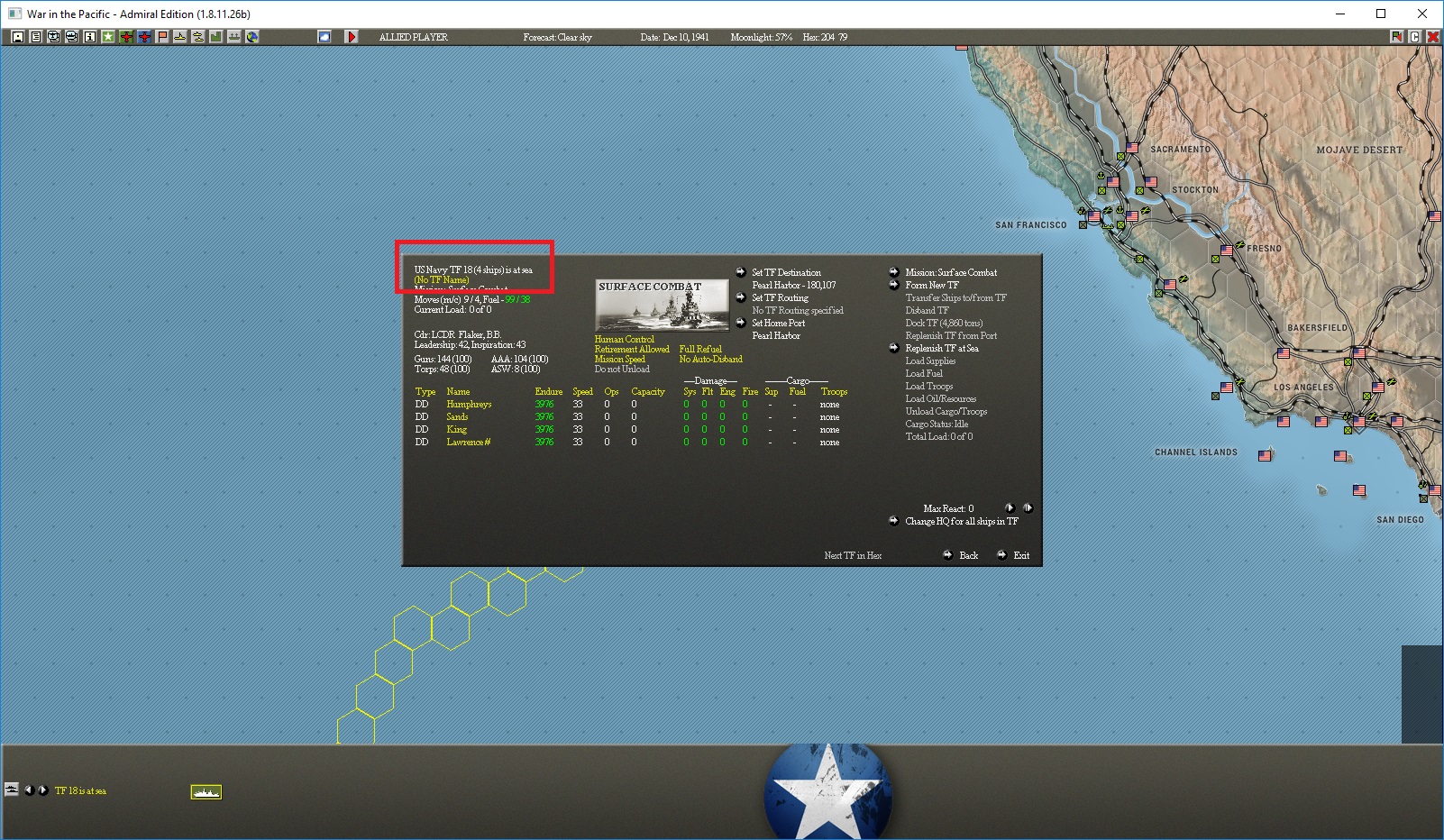Toggle the Retirement Allowed setting

[x=632, y=350]
